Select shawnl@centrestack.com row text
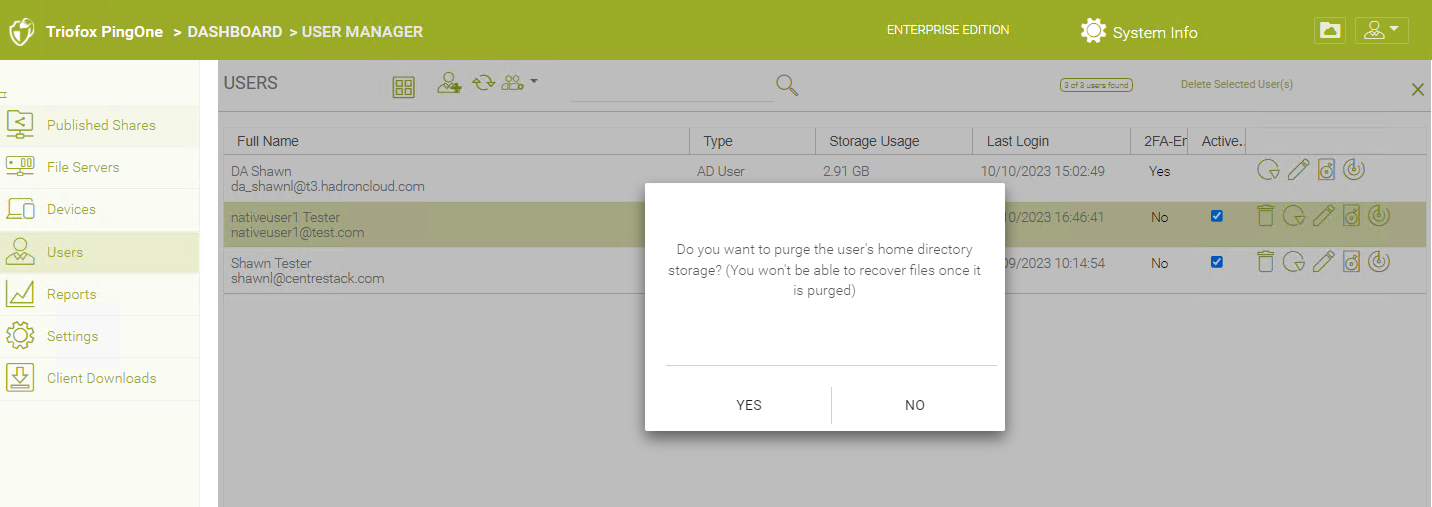The height and width of the screenshot is (507, 1432). [x=308, y=278]
